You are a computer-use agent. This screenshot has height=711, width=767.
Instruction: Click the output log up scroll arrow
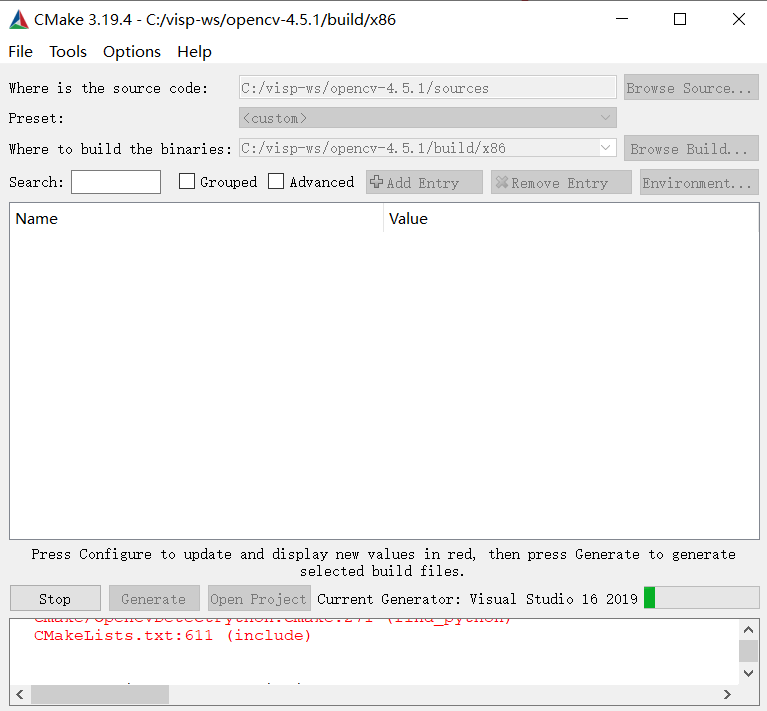pyautogui.click(x=748, y=630)
